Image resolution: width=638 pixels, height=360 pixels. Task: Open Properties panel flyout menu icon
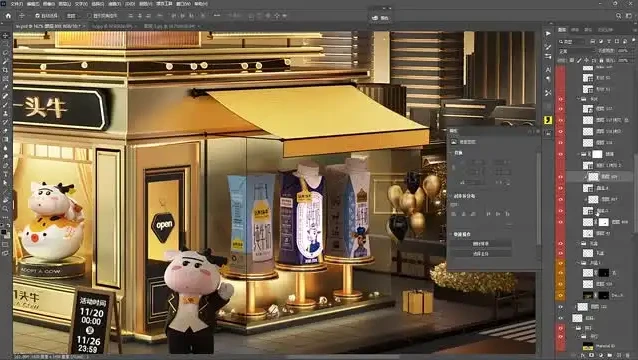pyautogui.click(x=537, y=131)
